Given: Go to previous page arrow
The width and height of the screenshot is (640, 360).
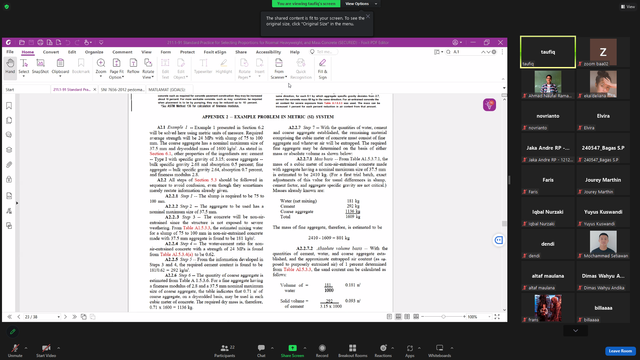Looking at the screenshot, I should (18, 317).
